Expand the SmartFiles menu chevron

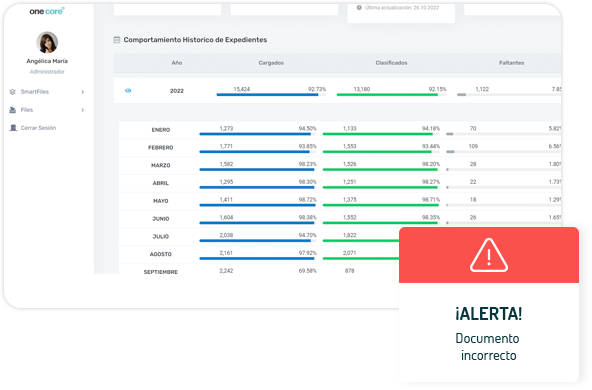click(83, 92)
